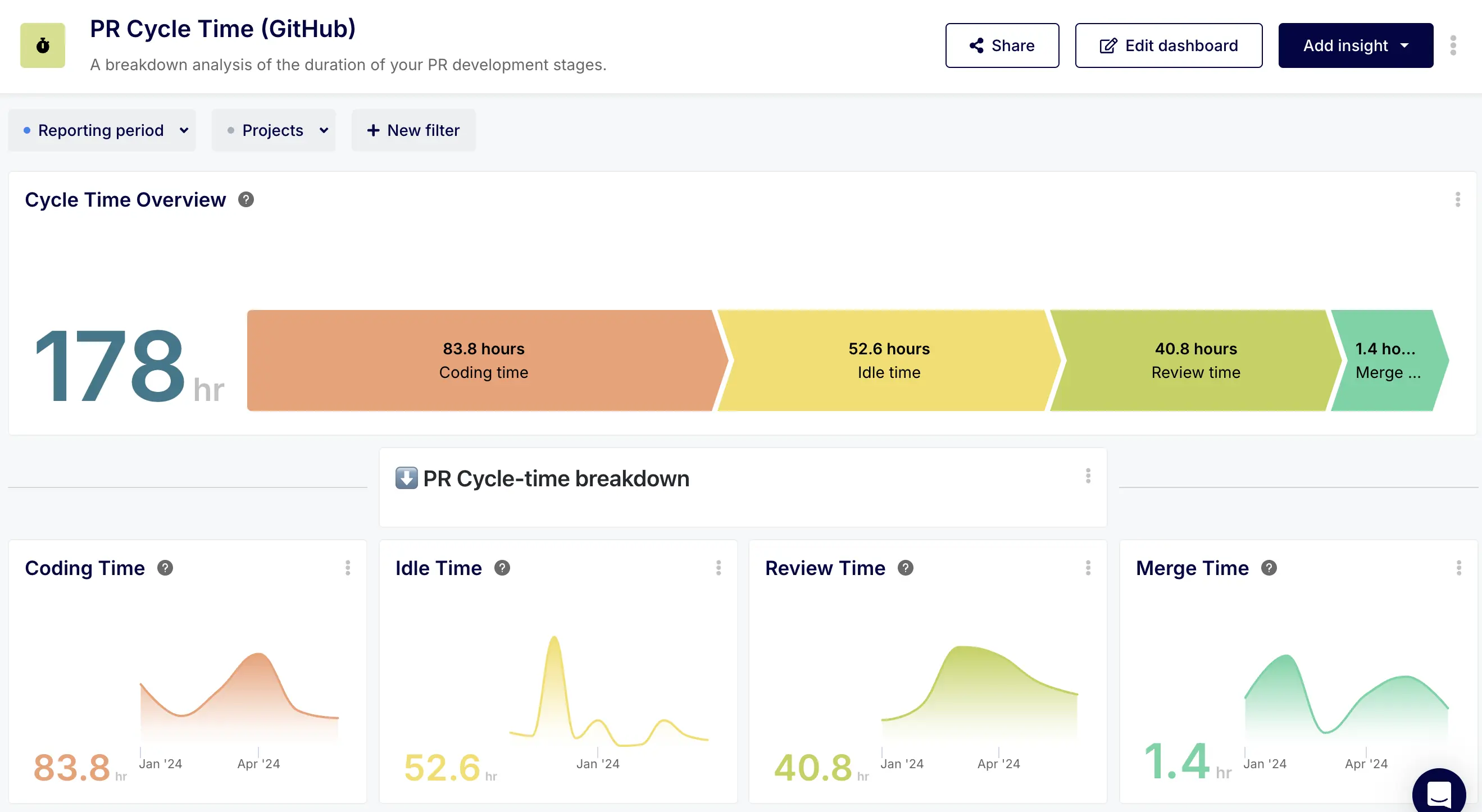Click the down-arrow emoji in breakdown header
Image resolution: width=1482 pixels, height=812 pixels.
pyautogui.click(x=406, y=478)
